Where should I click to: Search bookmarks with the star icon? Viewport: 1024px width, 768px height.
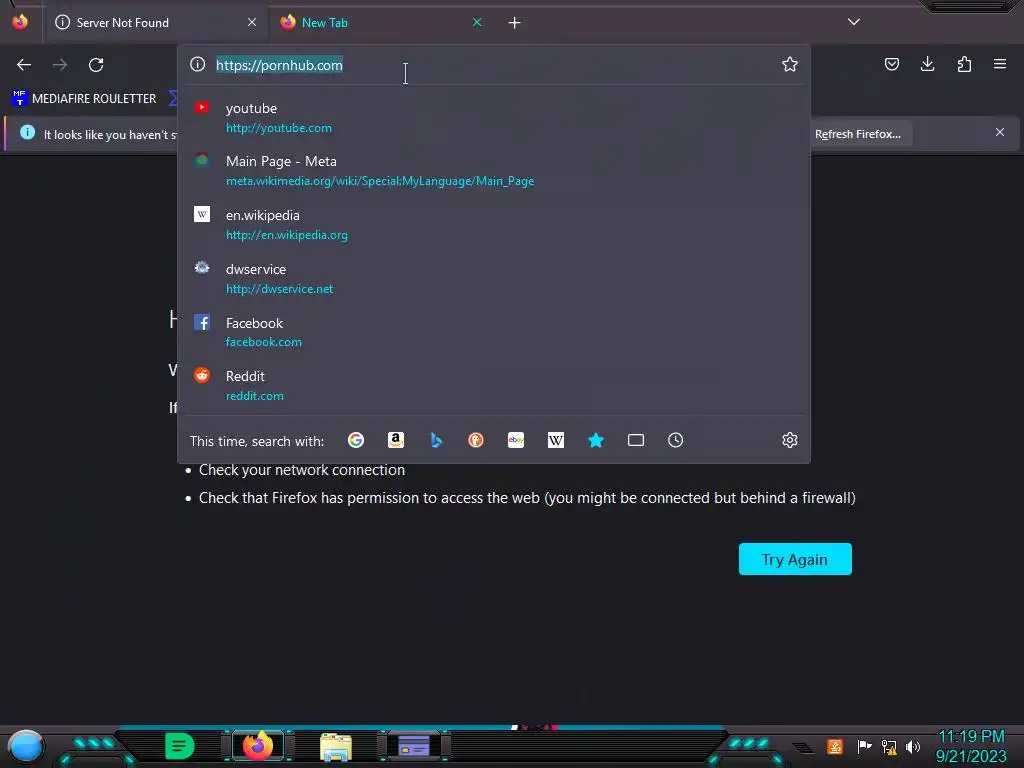click(x=596, y=440)
